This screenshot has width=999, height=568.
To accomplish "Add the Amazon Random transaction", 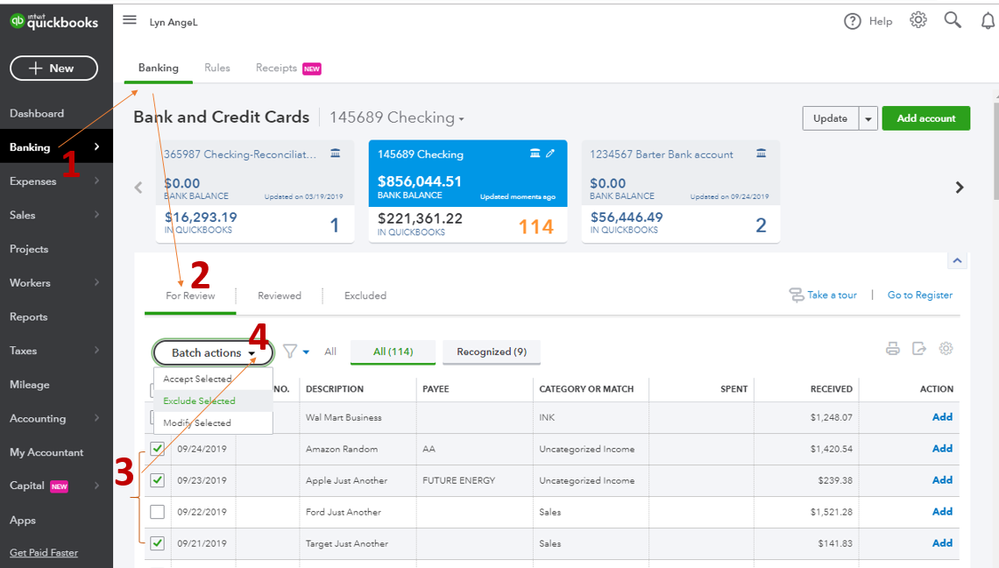I will coord(942,448).
